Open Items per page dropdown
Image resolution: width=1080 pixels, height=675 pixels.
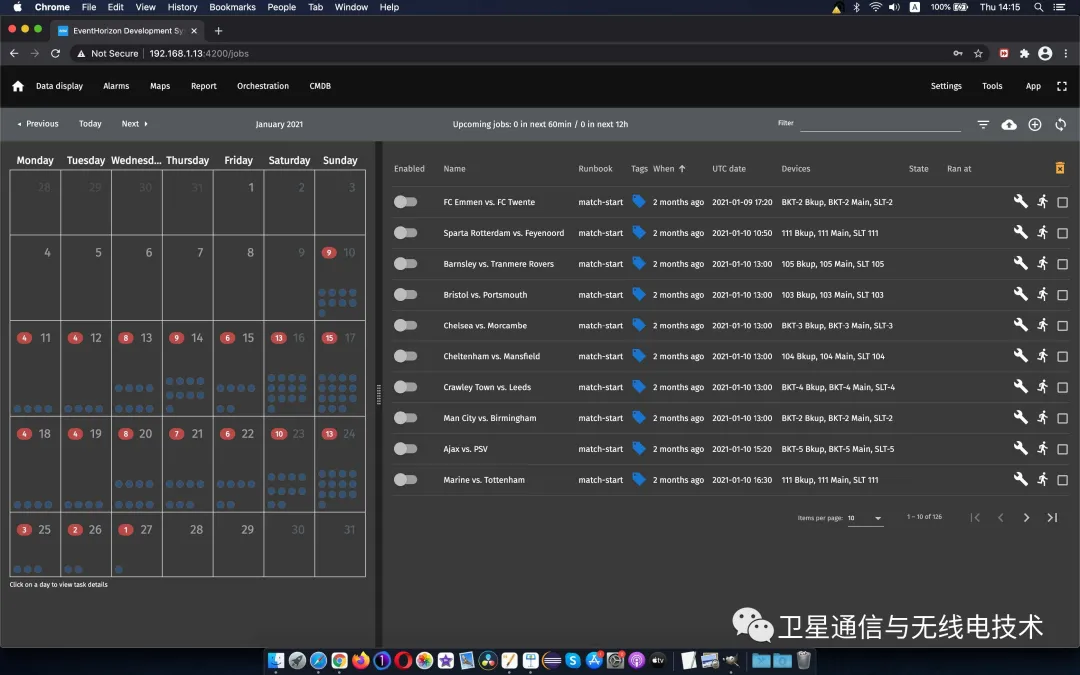point(865,518)
